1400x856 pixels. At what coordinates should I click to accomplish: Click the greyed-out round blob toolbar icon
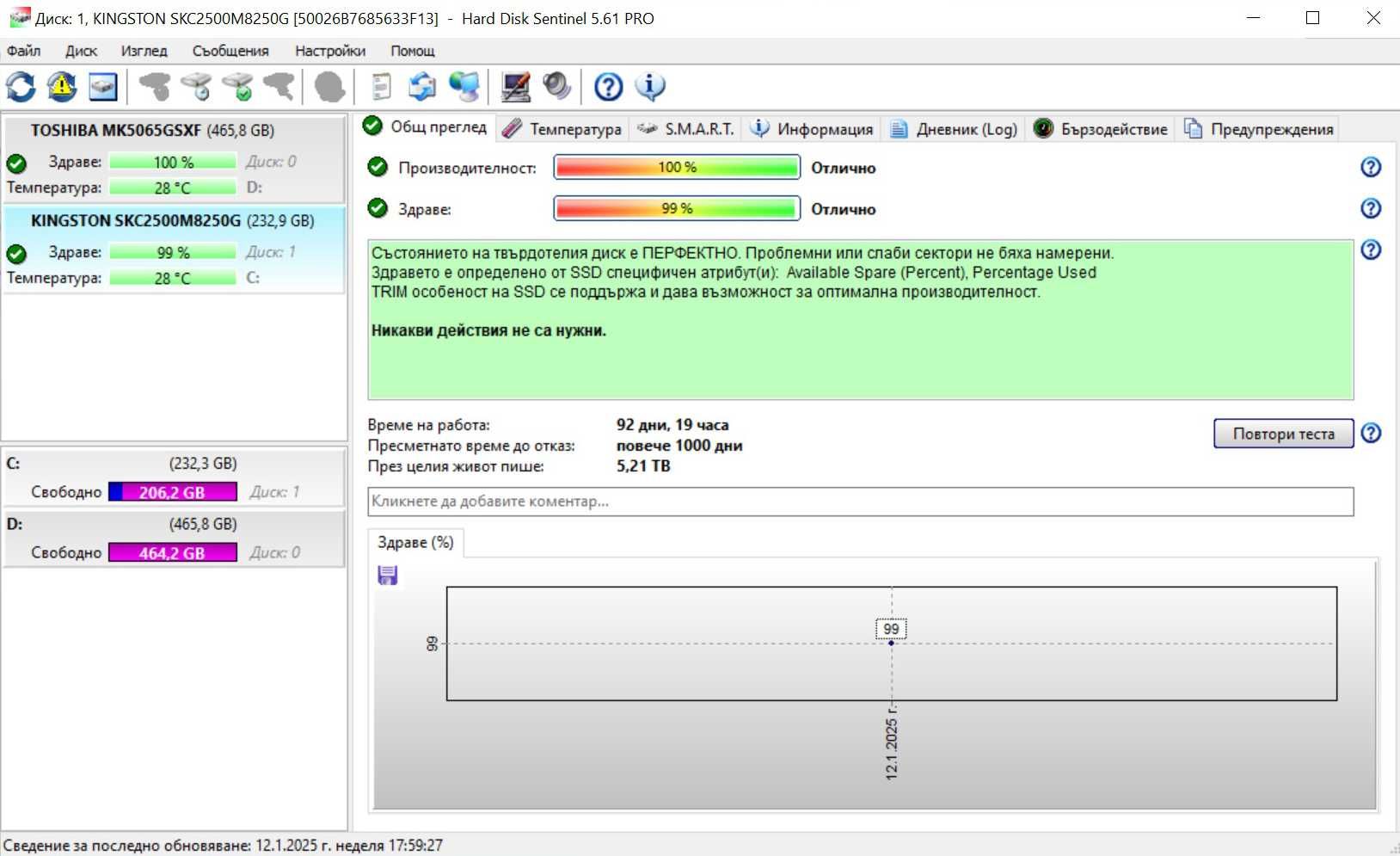click(x=329, y=86)
